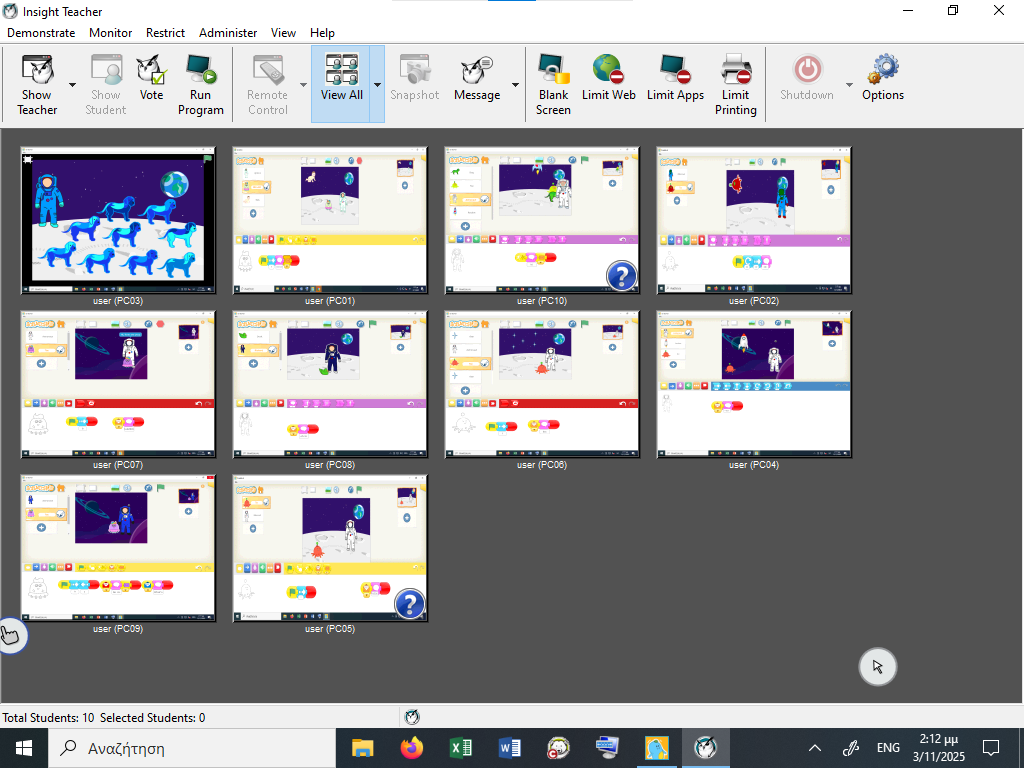Open the Message tool

(x=476, y=84)
